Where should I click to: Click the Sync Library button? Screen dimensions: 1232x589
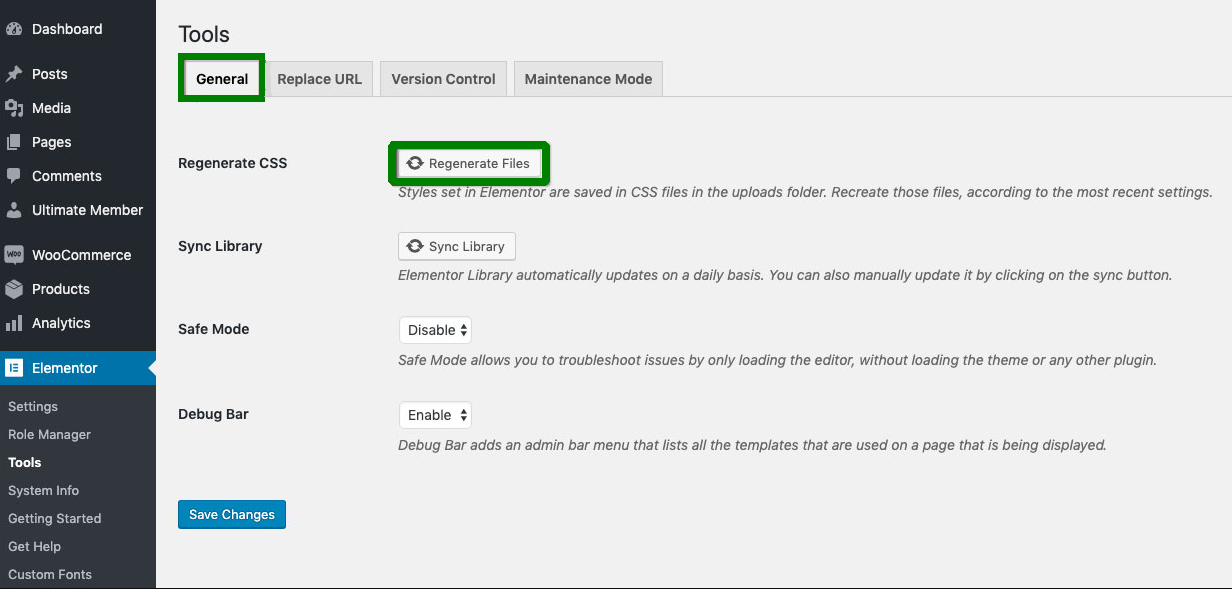coord(457,246)
